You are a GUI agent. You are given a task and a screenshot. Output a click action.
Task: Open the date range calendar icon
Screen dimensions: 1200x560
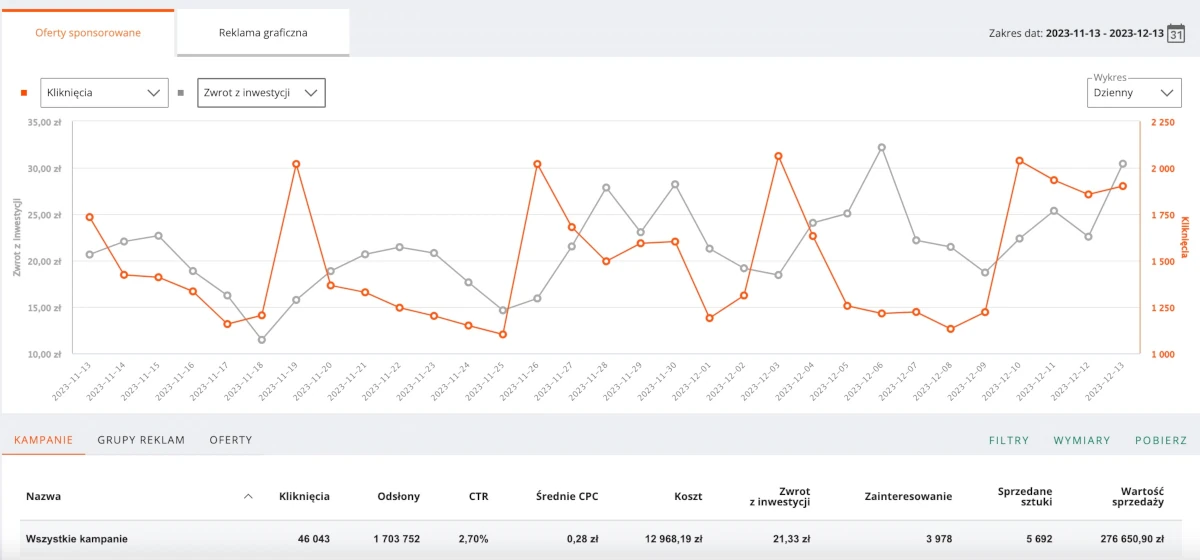coord(1176,33)
